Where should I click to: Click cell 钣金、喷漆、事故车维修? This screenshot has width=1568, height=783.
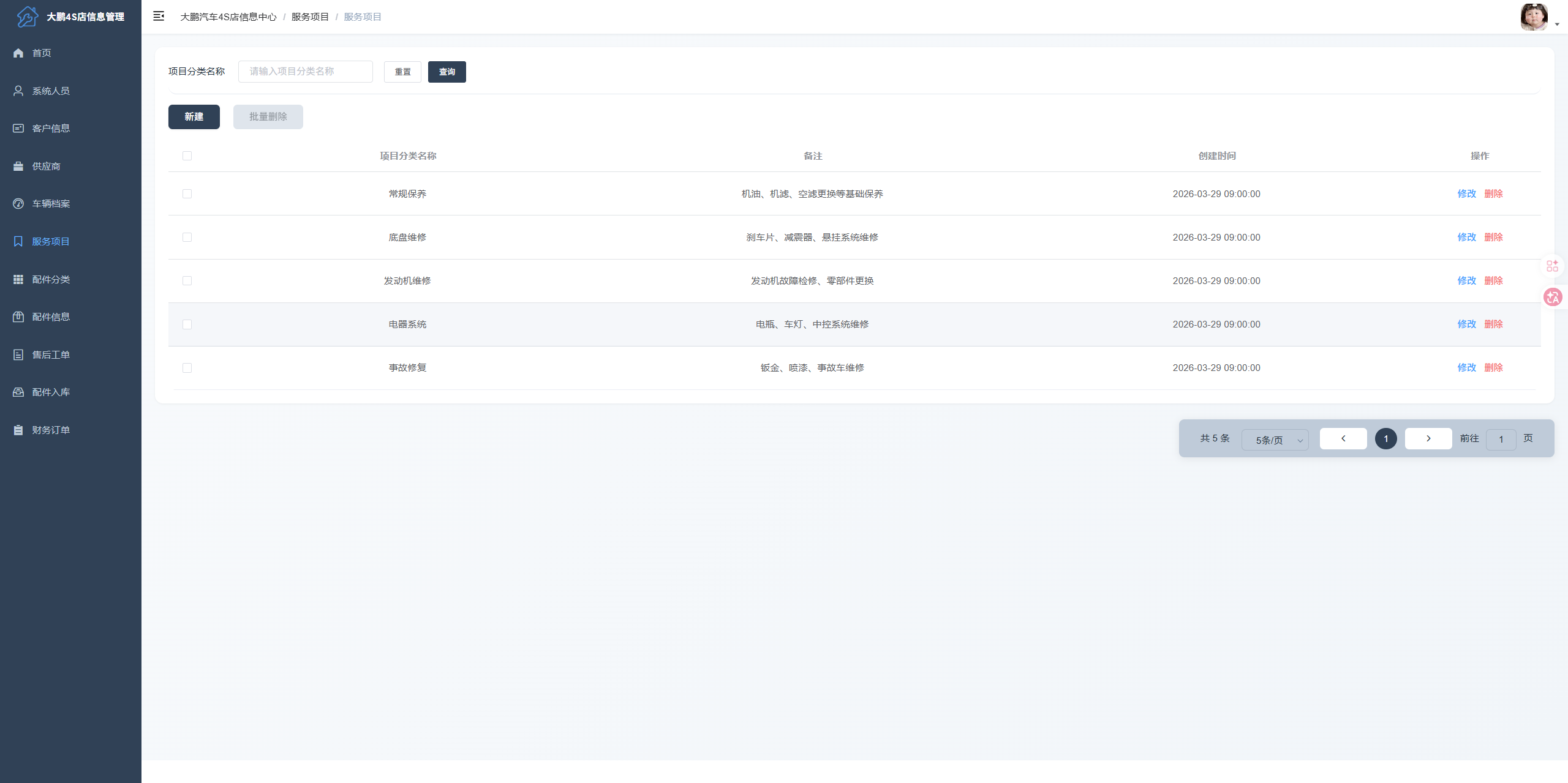click(812, 368)
